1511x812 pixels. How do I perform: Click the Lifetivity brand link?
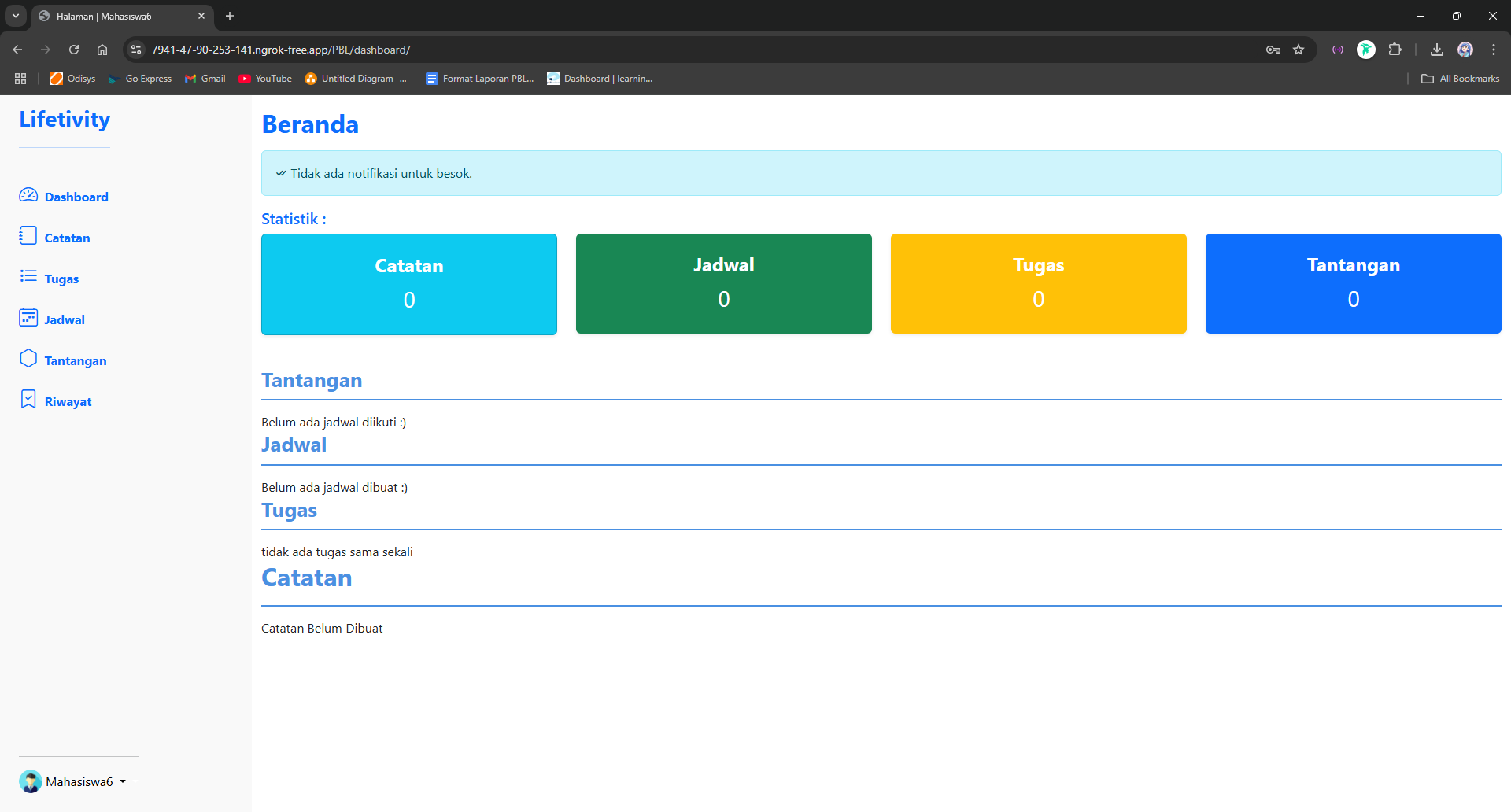pos(65,120)
